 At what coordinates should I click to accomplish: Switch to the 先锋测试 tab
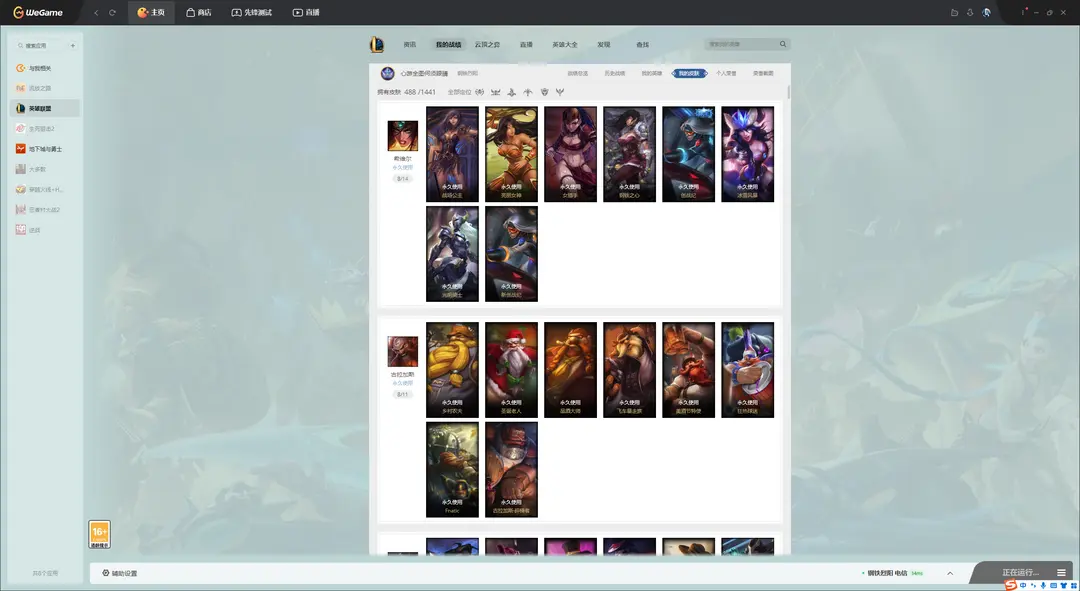(251, 12)
